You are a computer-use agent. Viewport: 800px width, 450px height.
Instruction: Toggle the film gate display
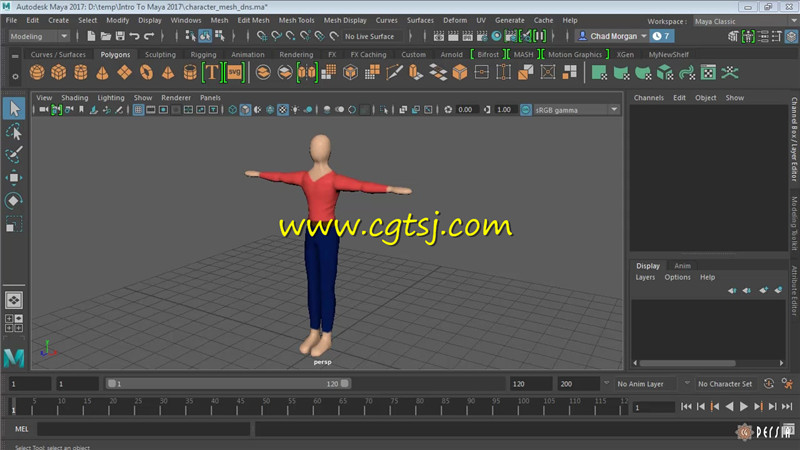[x=151, y=110]
